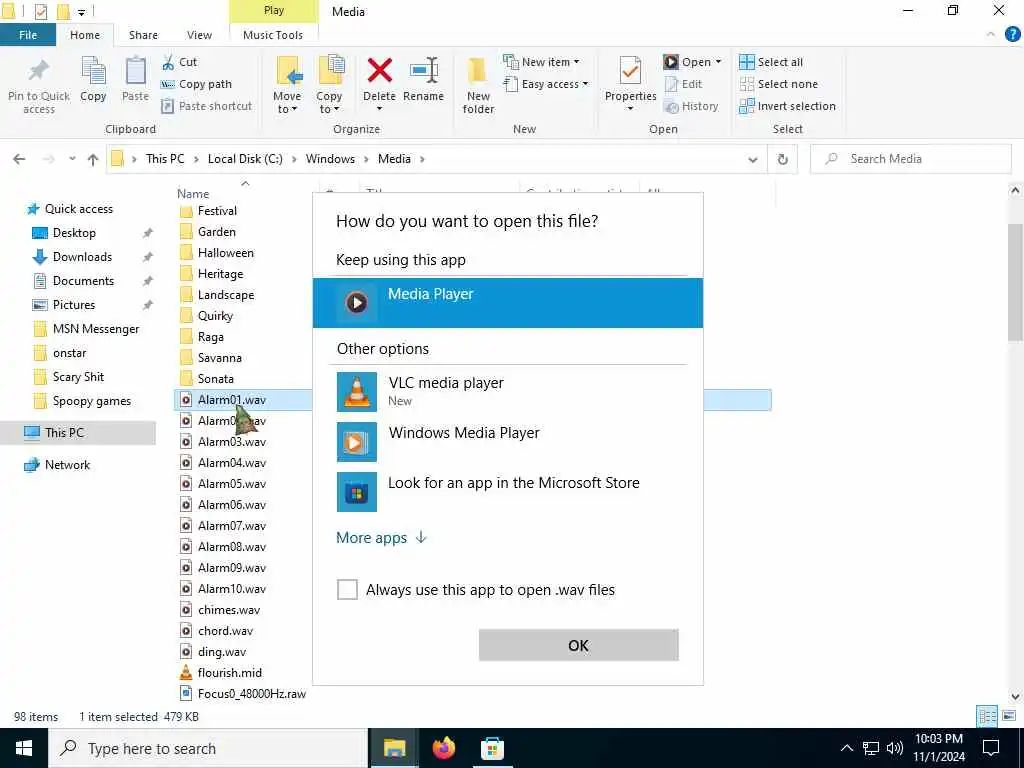Image resolution: width=1024 pixels, height=768 pixels.
Task: Choose VLC media player option
Action: 507,391
